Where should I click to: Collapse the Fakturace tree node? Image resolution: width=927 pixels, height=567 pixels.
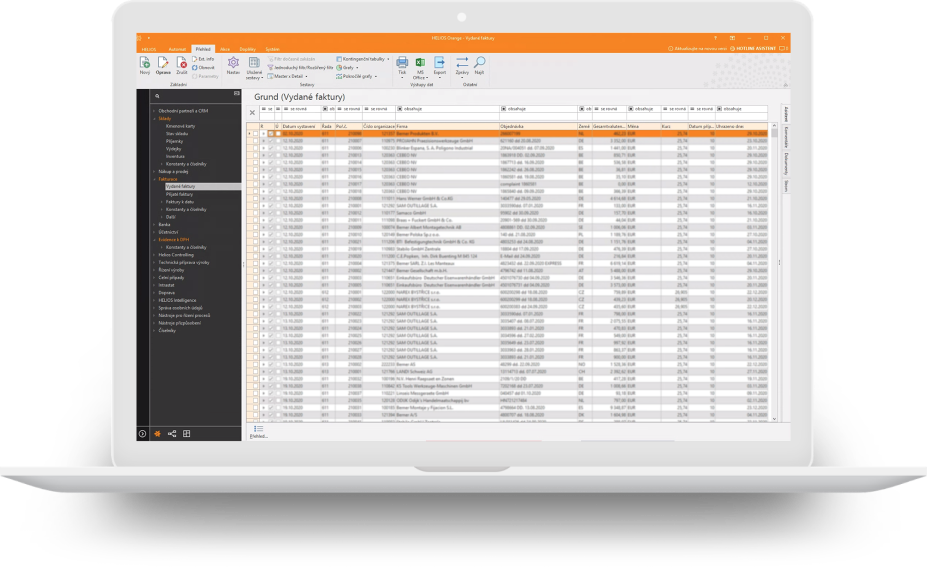pos(154,179)
